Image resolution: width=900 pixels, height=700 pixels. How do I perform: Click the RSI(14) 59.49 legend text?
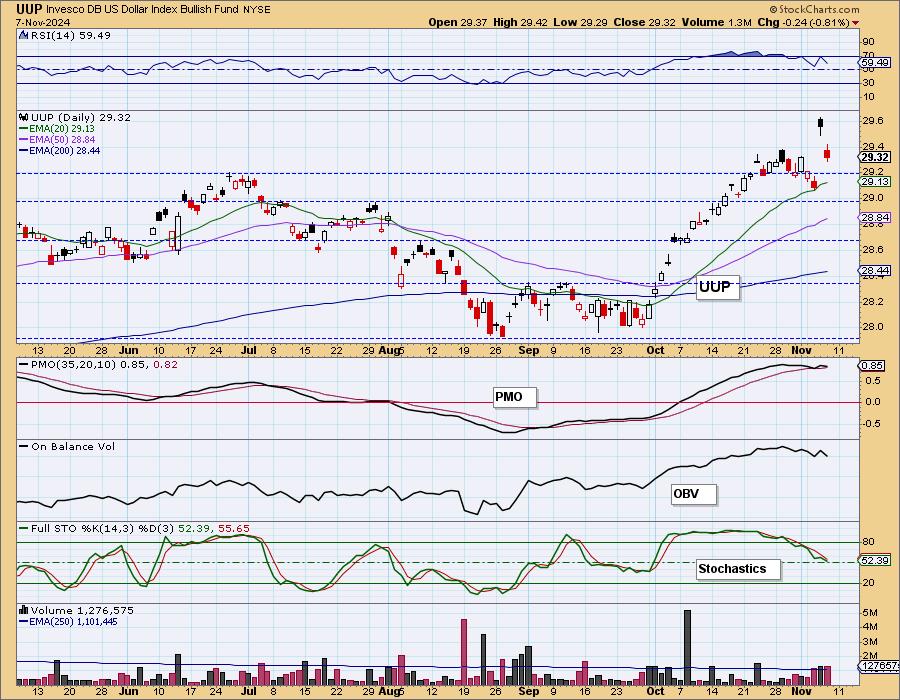point(71,35)
